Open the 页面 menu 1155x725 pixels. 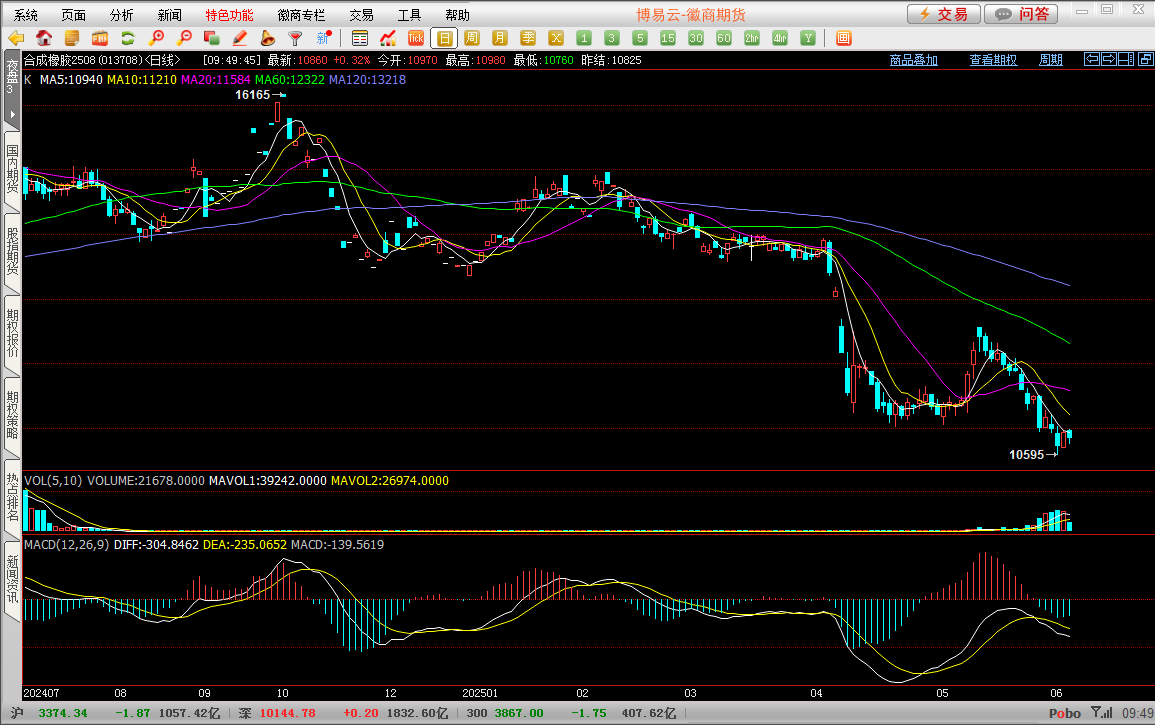pos(74,15)
